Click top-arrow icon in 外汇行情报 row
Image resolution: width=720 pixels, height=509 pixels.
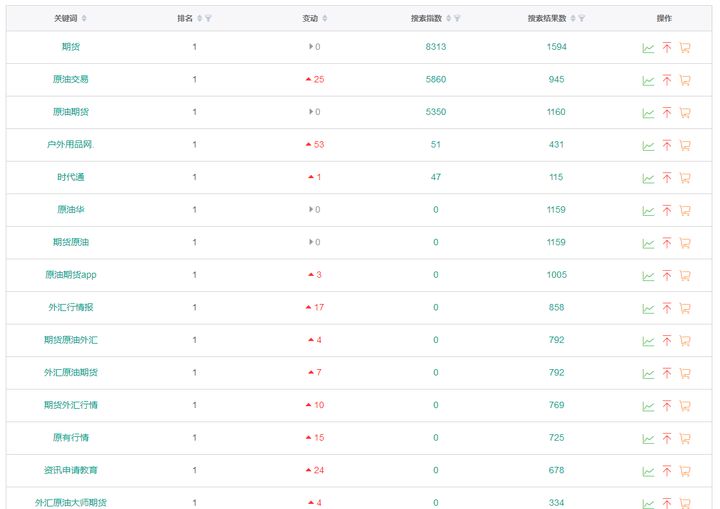tap(667, 308)
